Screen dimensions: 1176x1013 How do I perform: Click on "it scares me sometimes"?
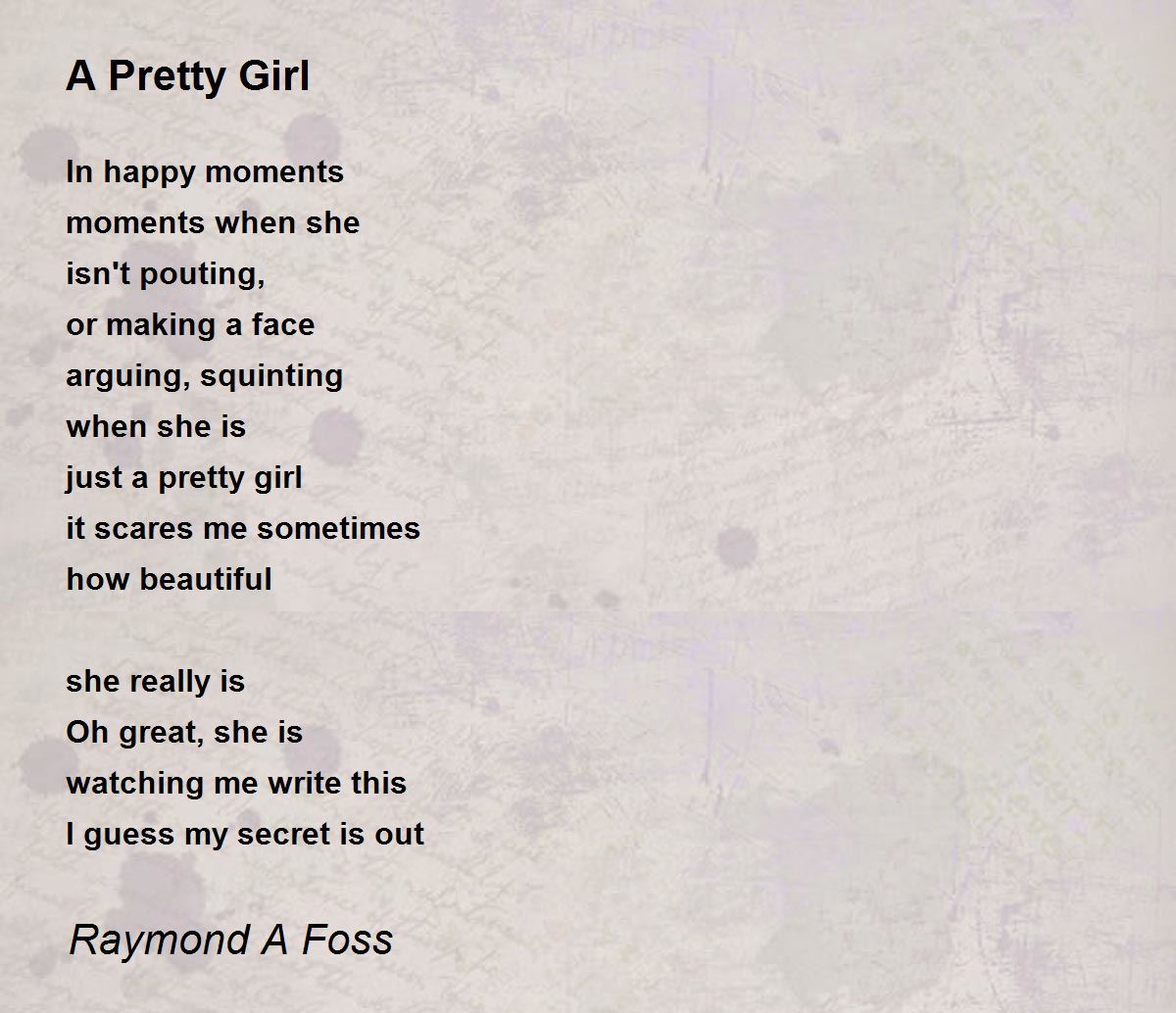pyautogui.click(x=243, y=528)
